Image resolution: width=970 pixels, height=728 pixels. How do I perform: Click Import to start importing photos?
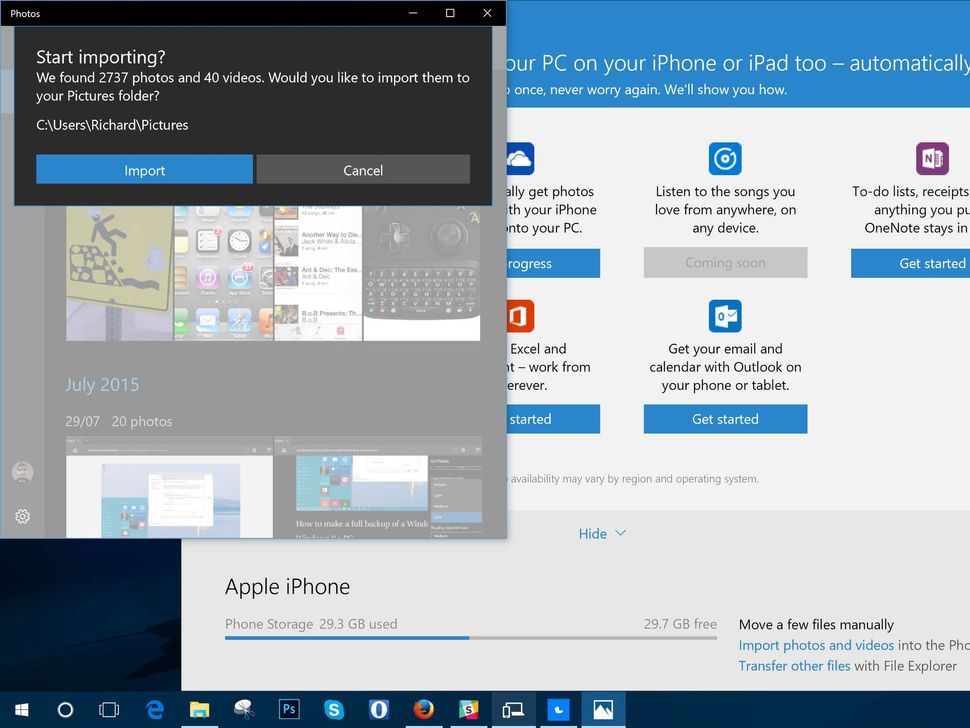pos(144,169)
